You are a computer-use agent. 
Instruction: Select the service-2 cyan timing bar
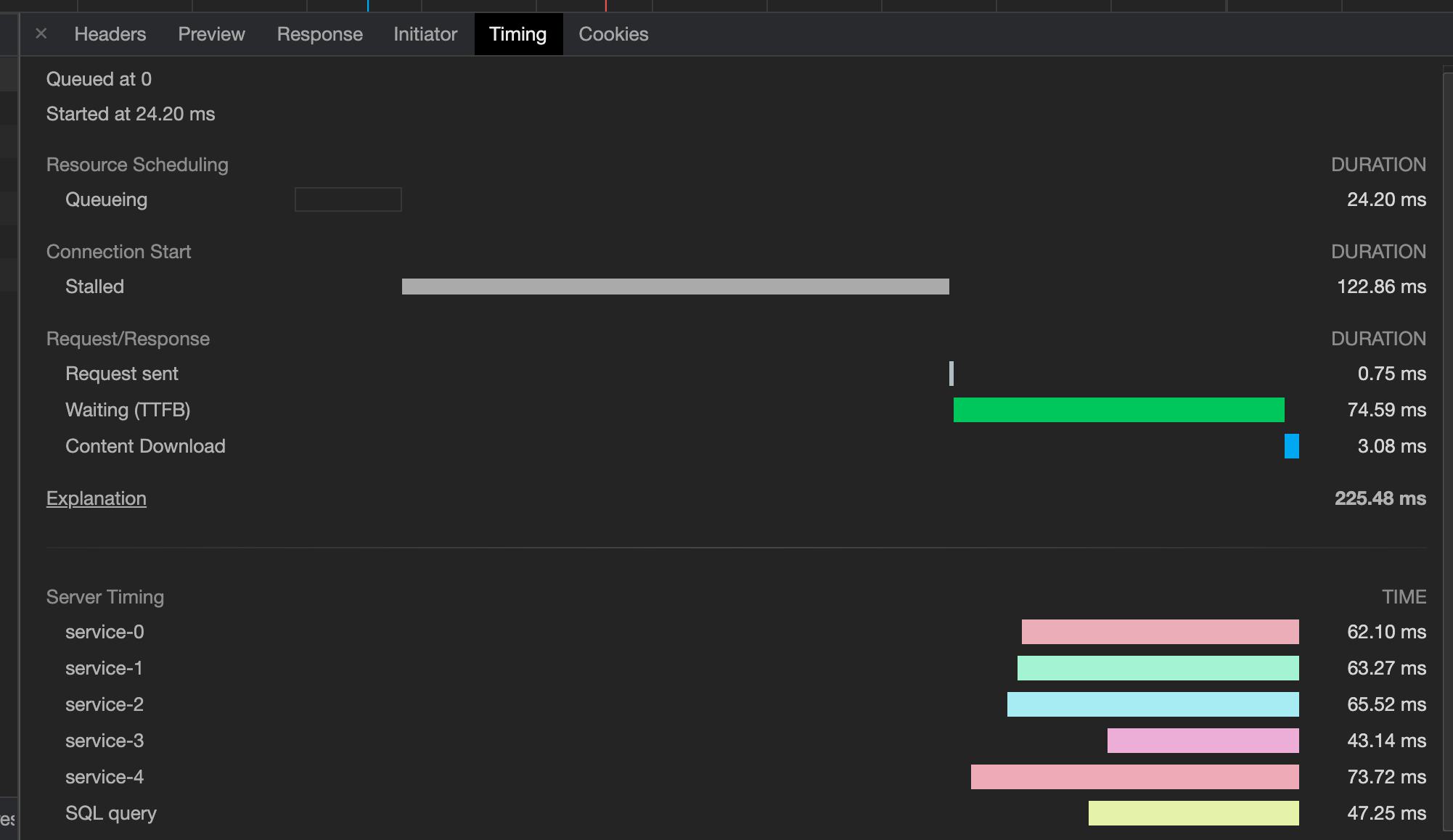pyautogui.click(x=1152, y=704)
